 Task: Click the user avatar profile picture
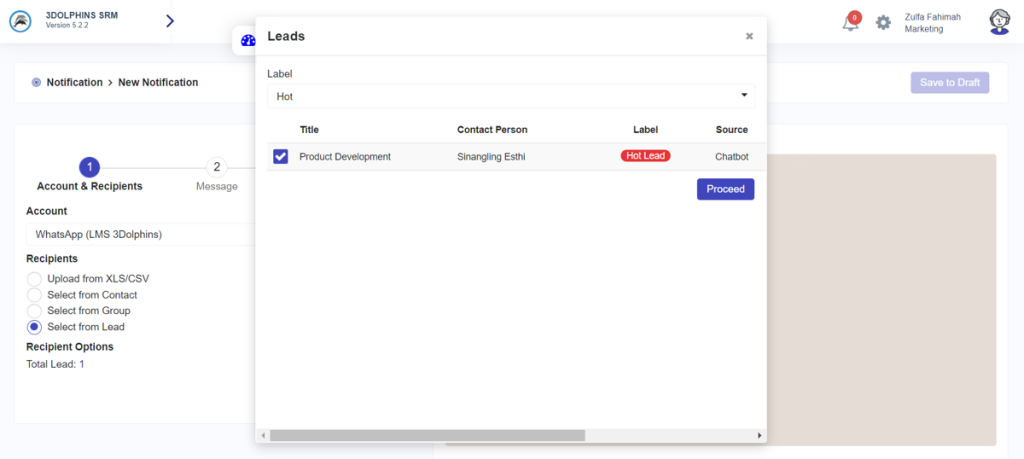click(x=998, y=22)
